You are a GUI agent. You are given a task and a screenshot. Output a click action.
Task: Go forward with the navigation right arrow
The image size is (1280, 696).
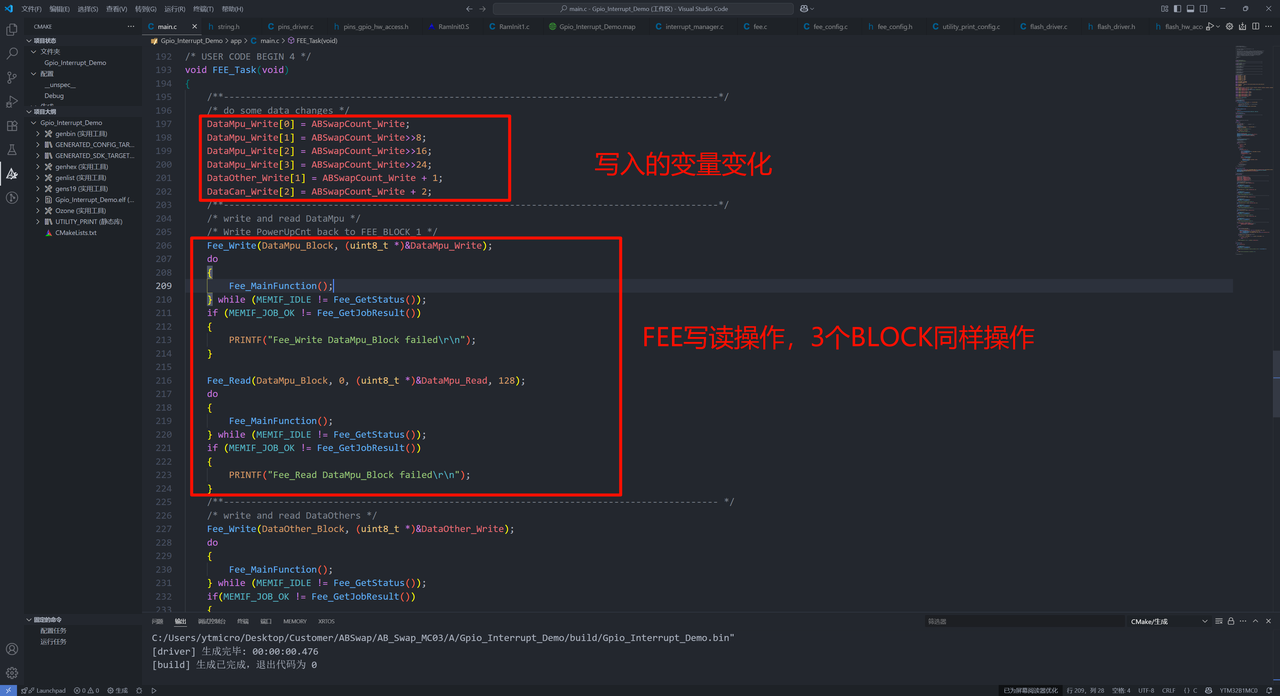483,8
